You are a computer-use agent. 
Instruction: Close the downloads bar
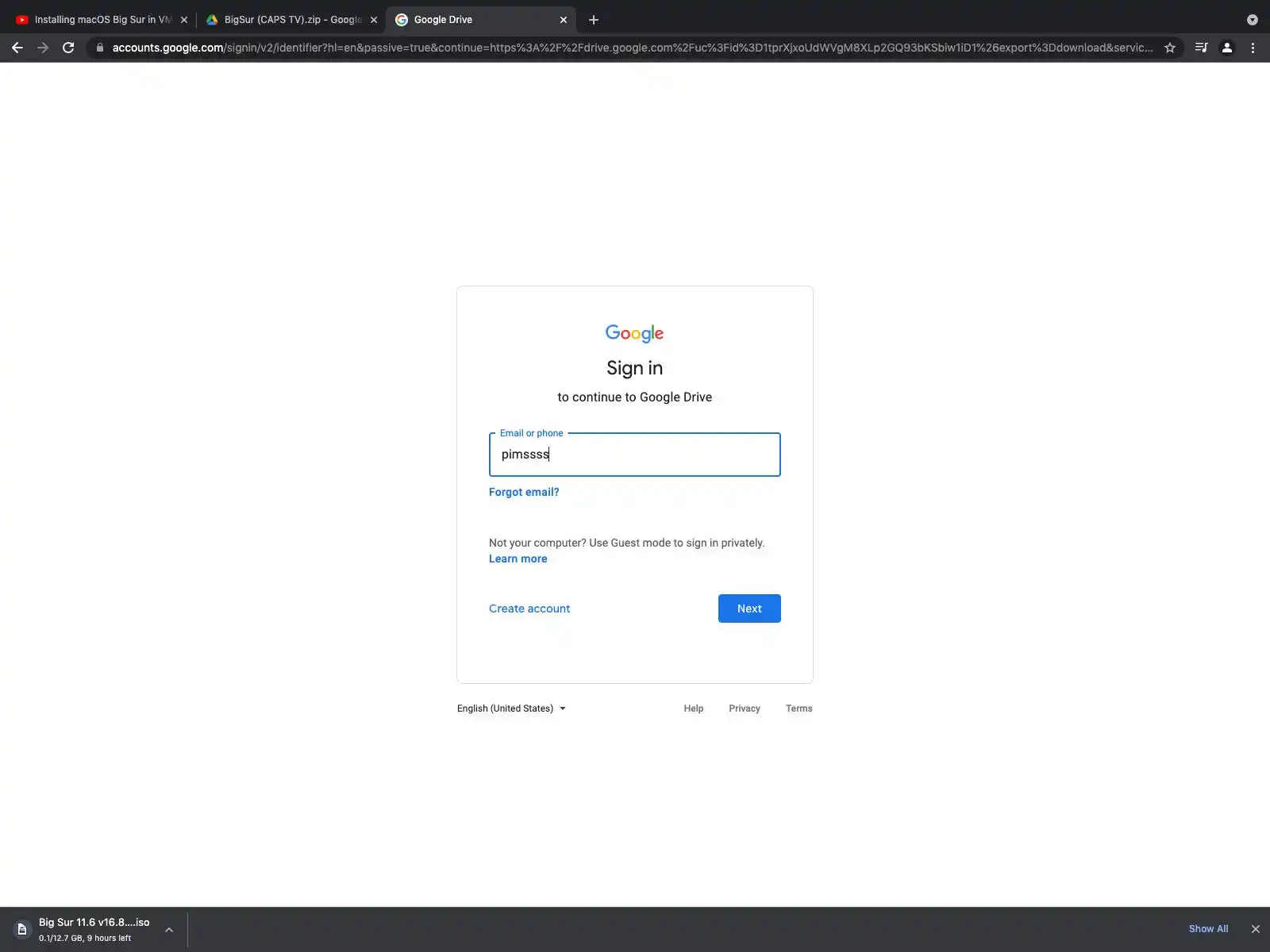[x=1255, y=929]
